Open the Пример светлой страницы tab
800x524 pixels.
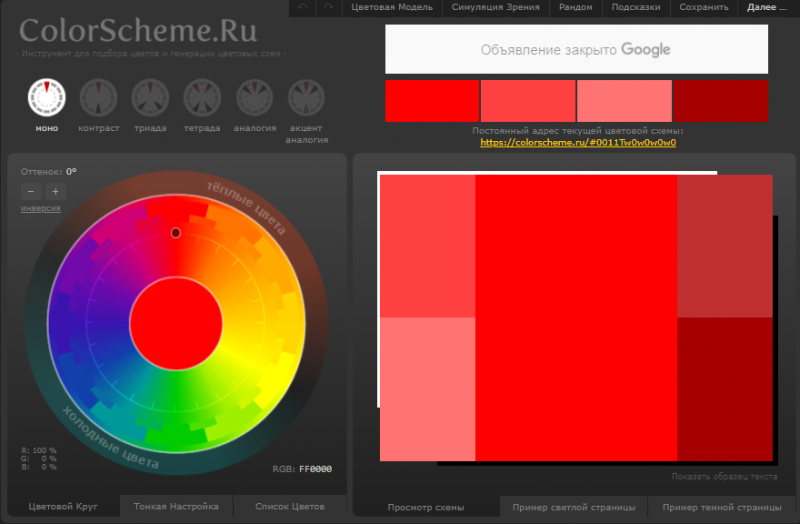pyautogui.click(x=574, y=507)
